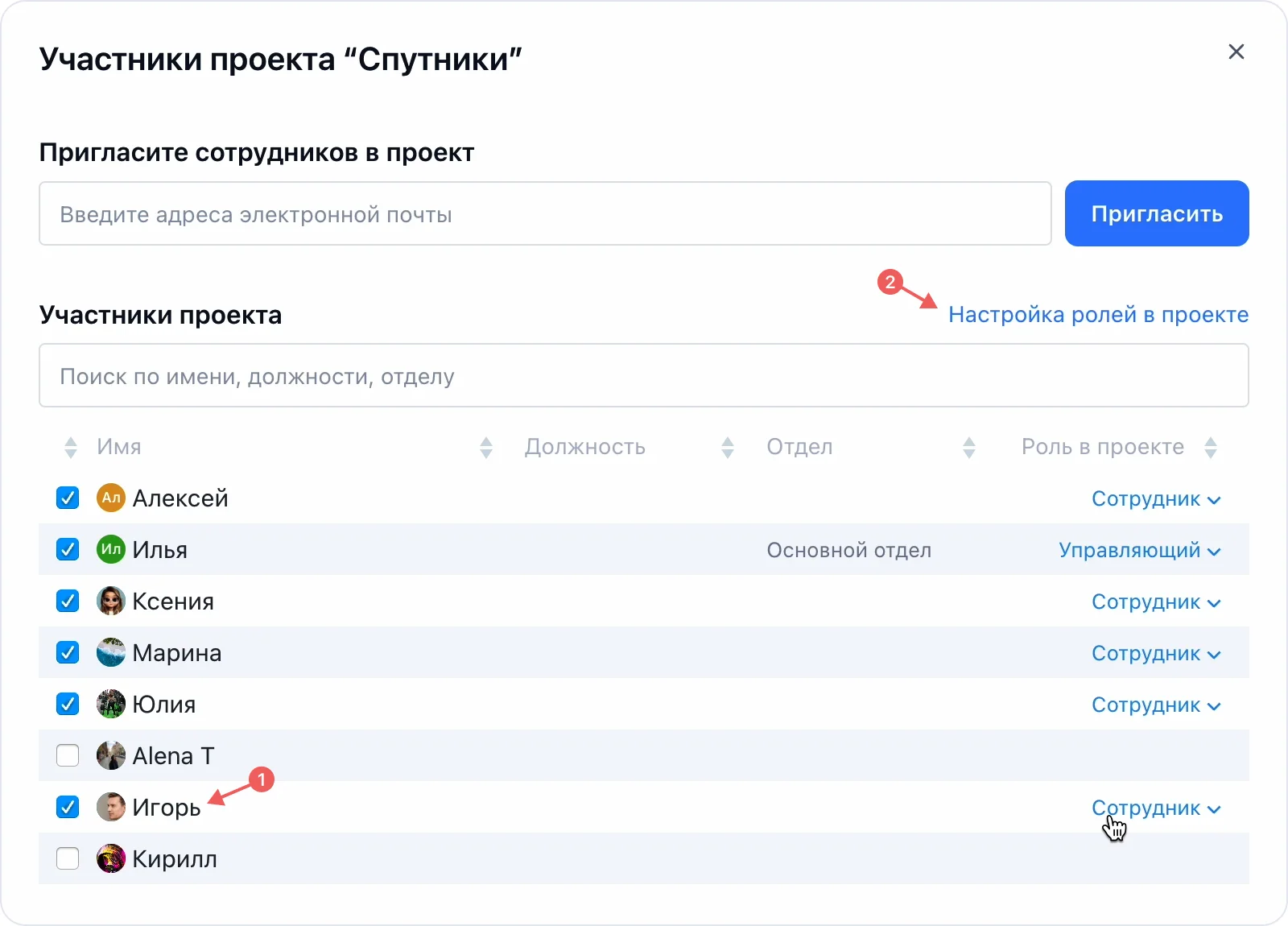Click Алексей's orange avatar icon

coord(111,498)
